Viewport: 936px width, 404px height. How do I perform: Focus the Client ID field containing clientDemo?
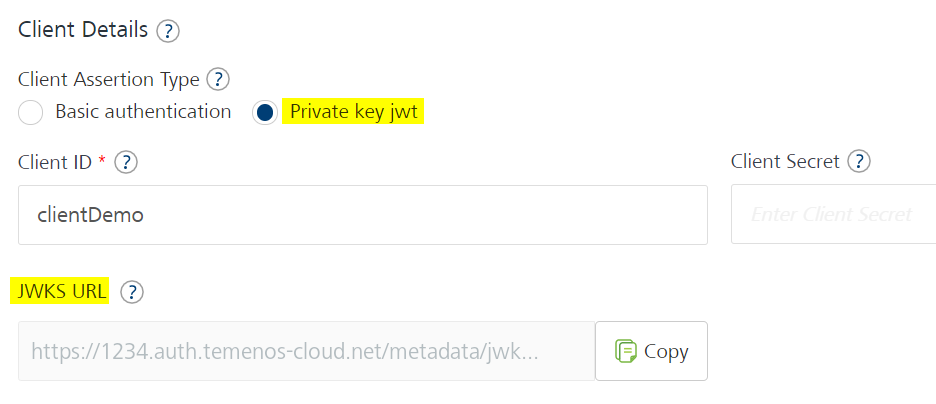(x=363, y=215)
